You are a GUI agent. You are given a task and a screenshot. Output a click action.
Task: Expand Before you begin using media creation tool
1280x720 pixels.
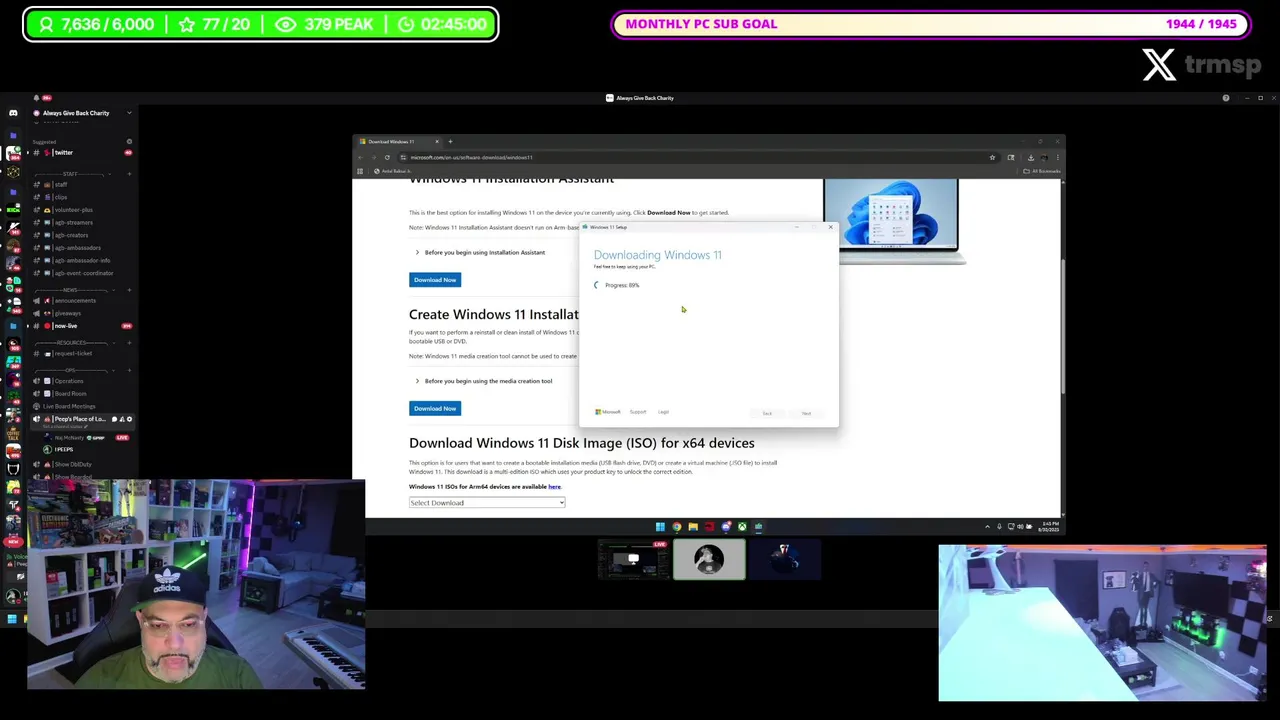pos(484,381)
